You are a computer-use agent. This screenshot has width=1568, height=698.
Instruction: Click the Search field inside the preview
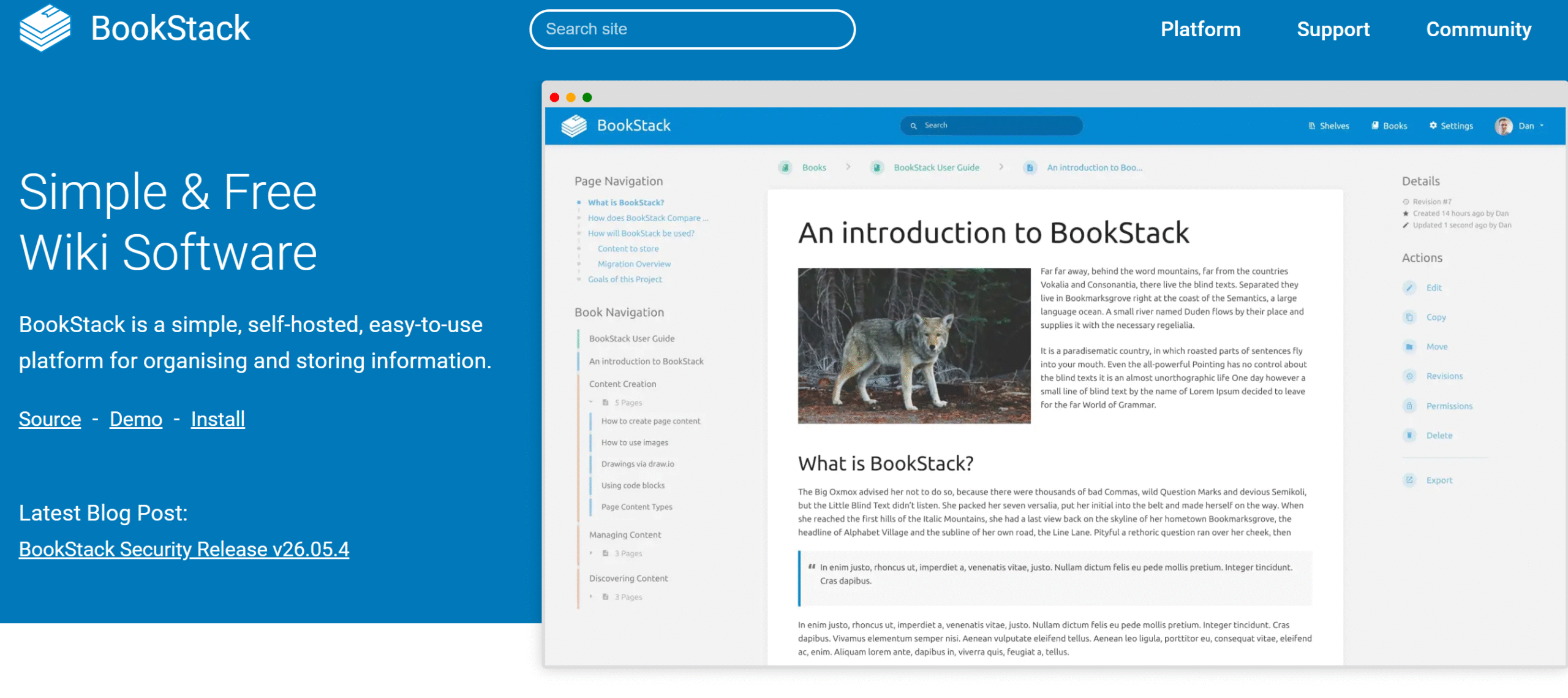(991, 126)
